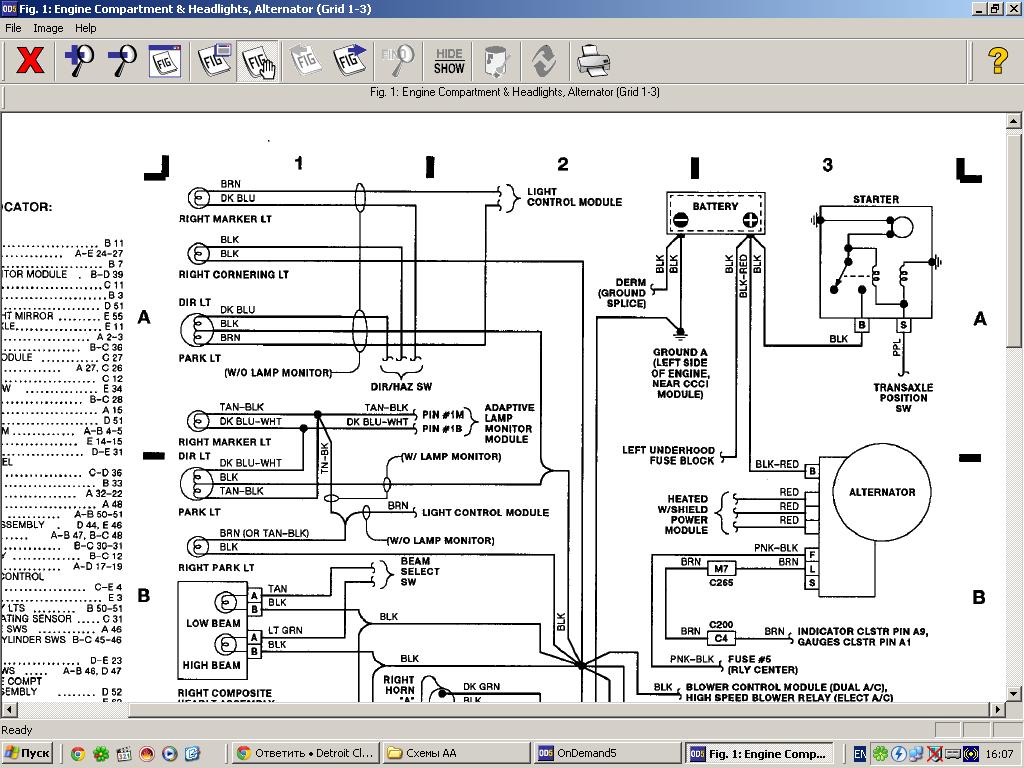Select the figure pan hand tool
The width and height of the screenshot is (1024, 768).
[259, 61]
